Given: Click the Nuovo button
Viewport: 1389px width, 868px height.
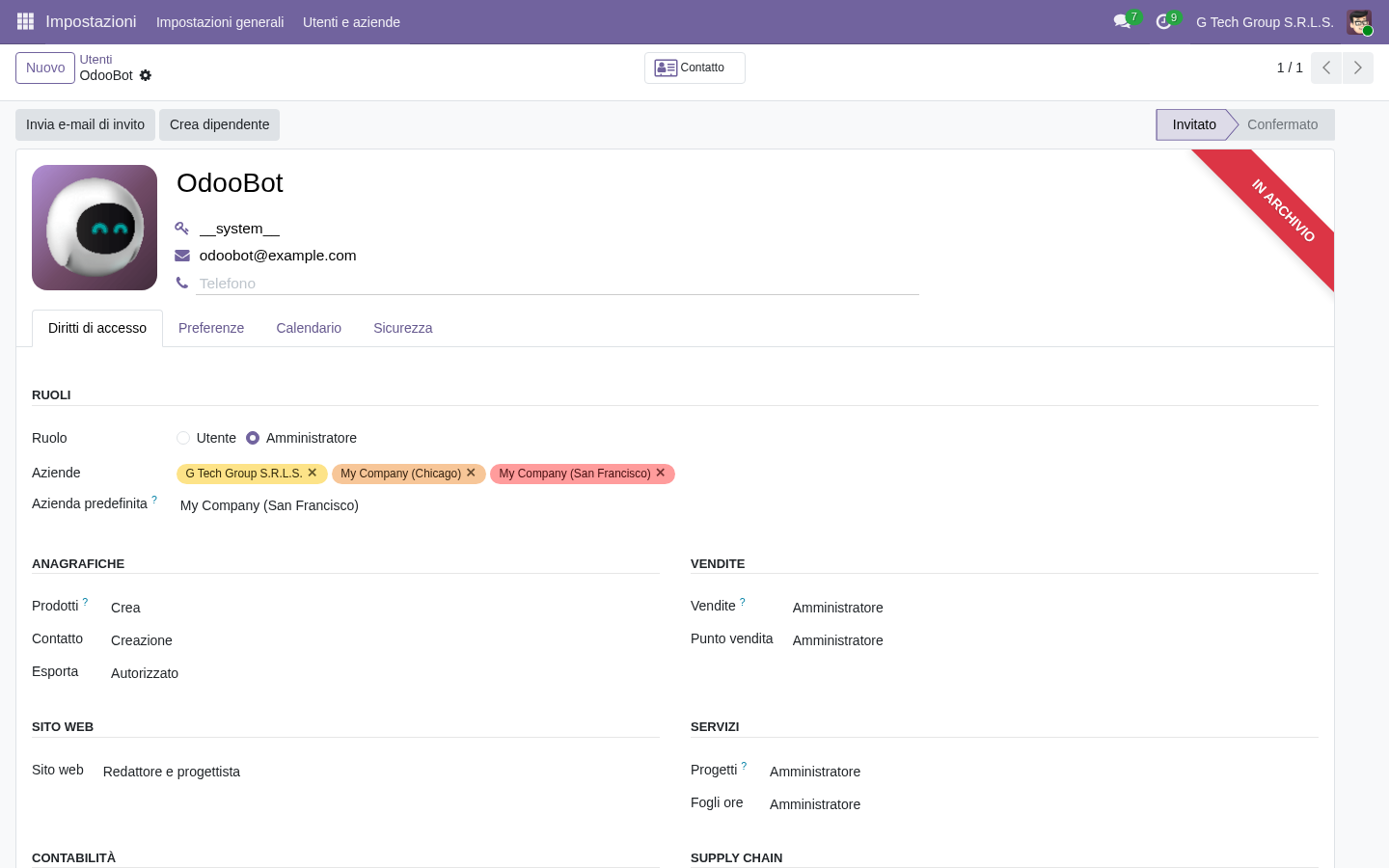Looking at the screenshot, I should [45, 68].
